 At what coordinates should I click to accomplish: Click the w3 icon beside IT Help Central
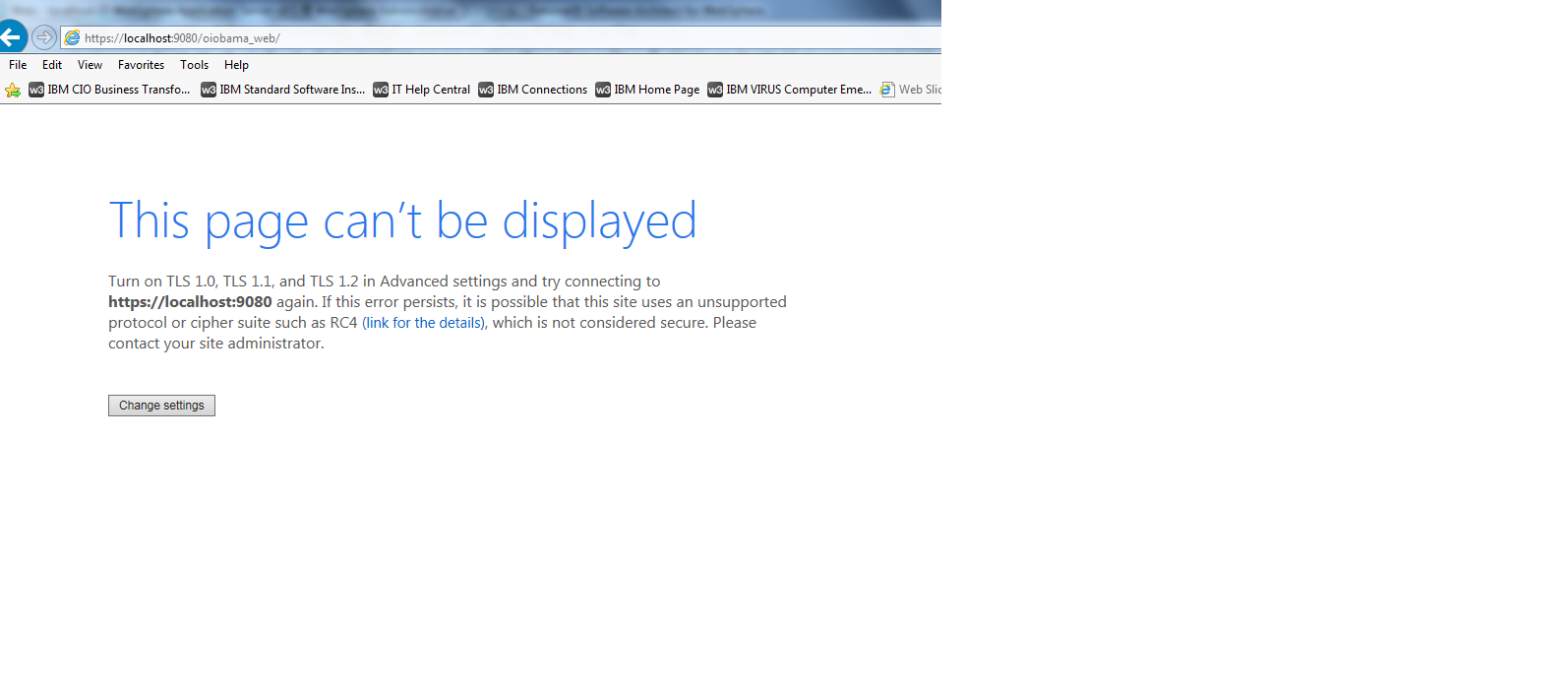click(381, 90)
